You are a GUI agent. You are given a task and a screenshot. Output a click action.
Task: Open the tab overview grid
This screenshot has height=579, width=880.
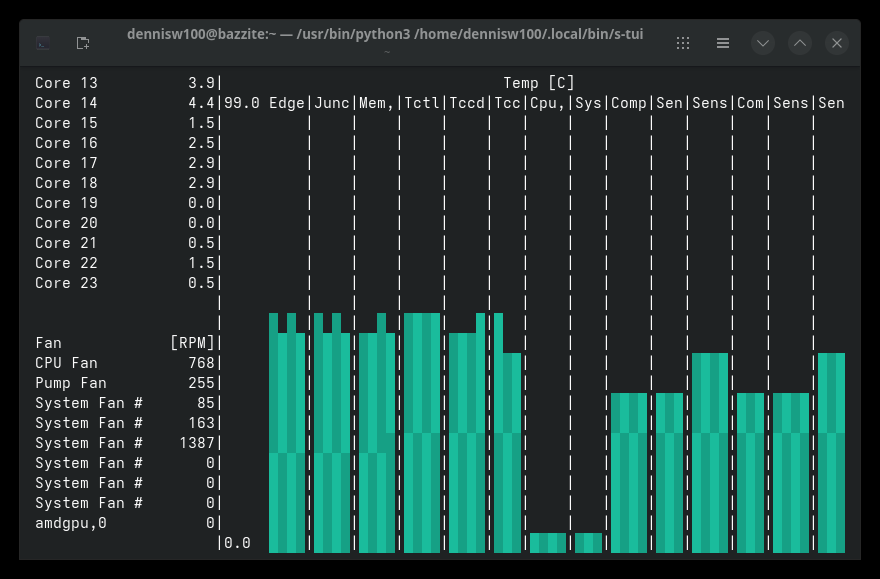pos(683,43)
